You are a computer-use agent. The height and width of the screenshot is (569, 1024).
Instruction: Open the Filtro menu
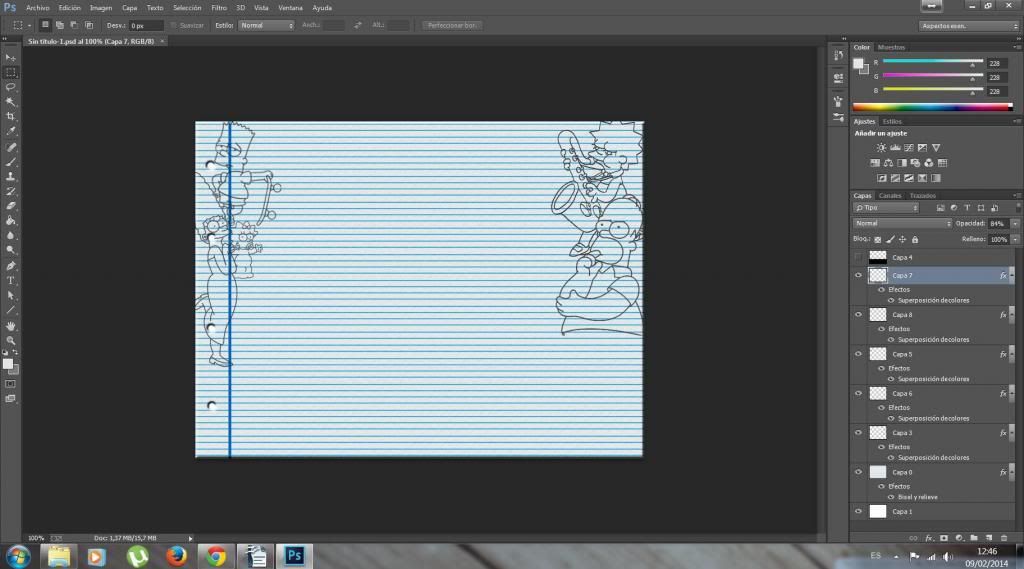point(219,7)
